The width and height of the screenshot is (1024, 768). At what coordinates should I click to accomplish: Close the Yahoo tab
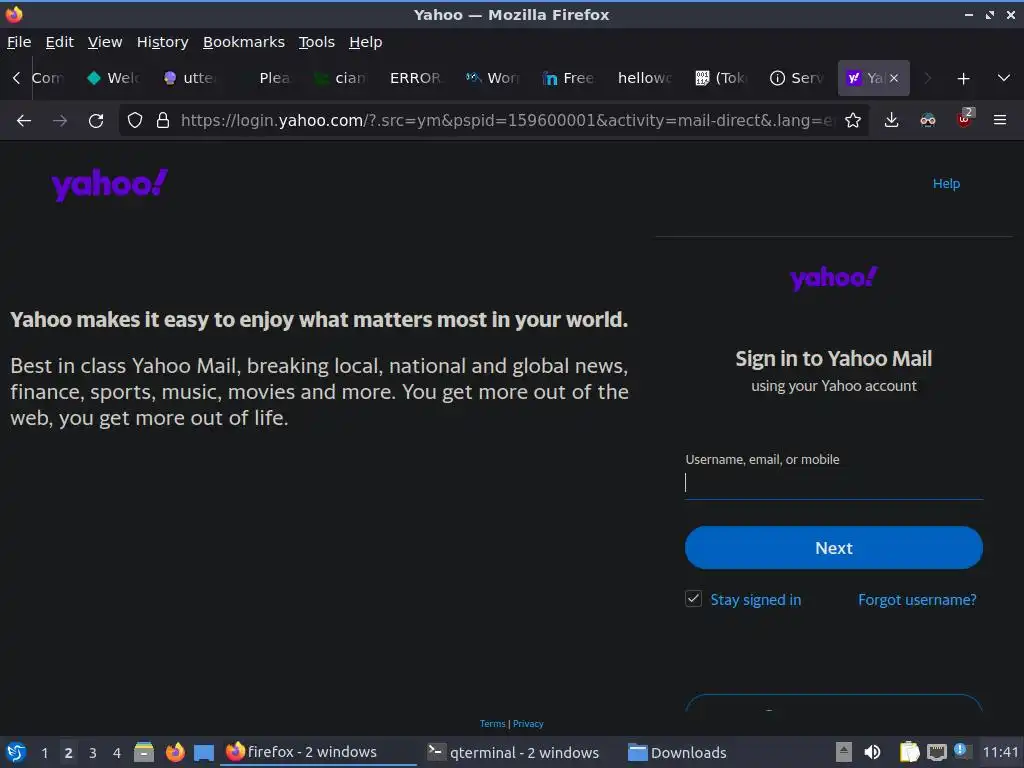coord(894,78)
